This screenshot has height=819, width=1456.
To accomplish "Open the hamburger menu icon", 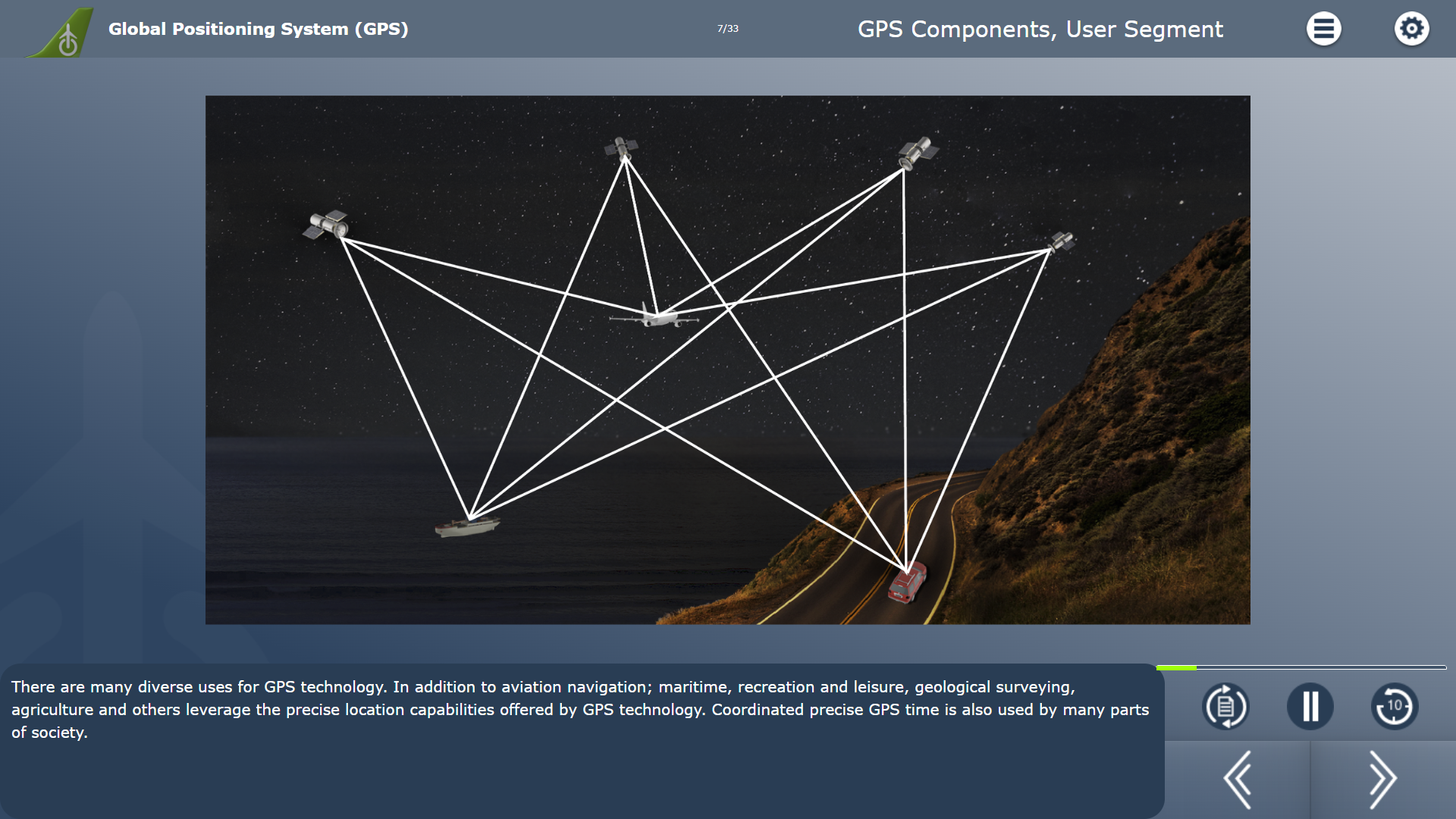I will tap(1323, 29).
